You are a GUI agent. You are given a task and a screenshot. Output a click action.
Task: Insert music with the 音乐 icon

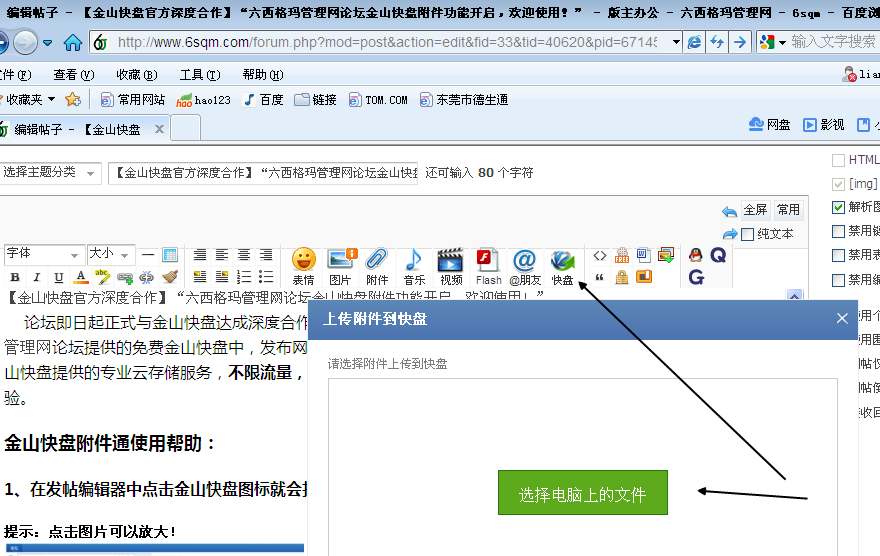pos(414,266)
